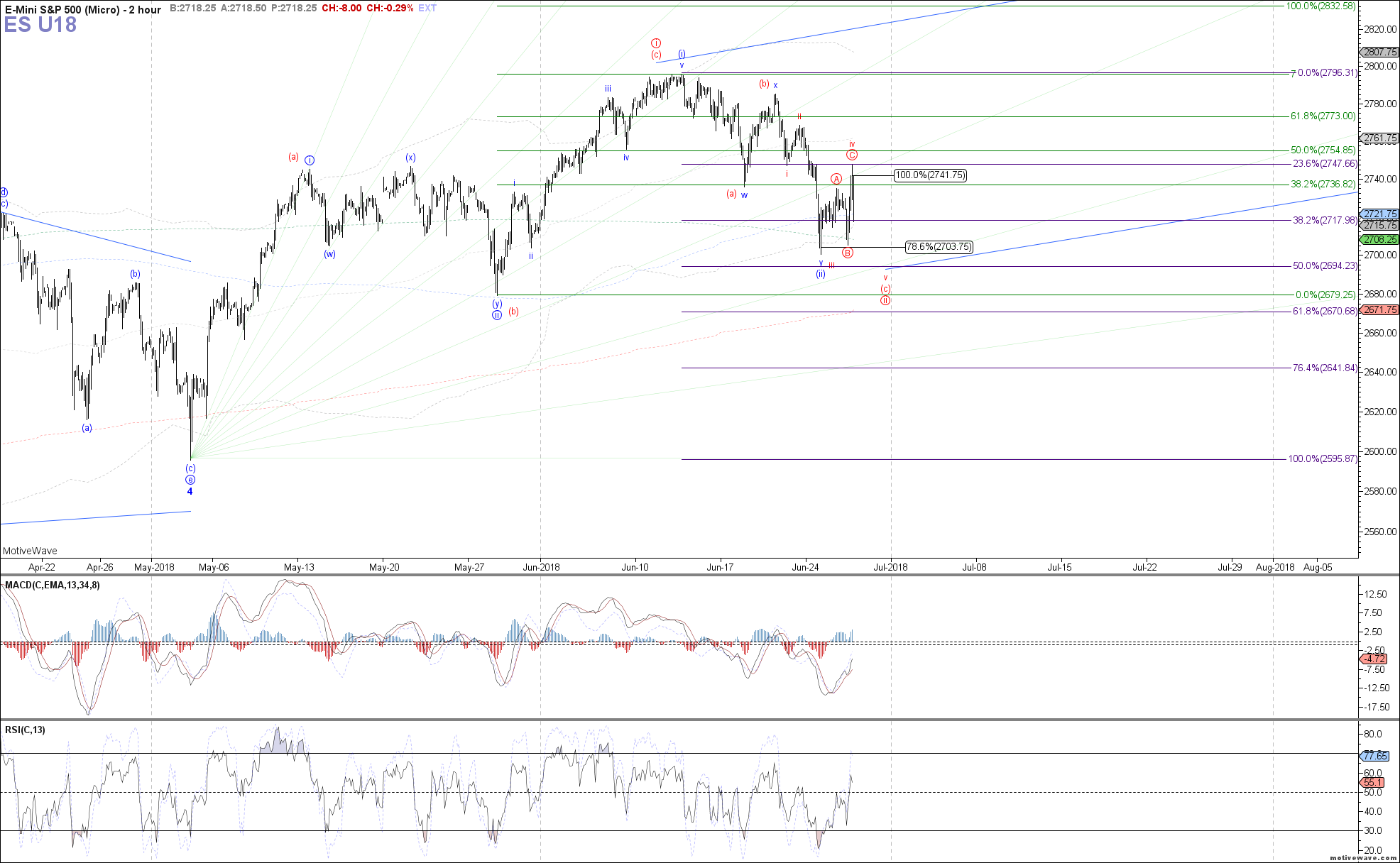Click the 100.0%(2832.58) green fib label
Image resolution: width=1400 pixels, height=863 pixels.
pos(1321,6)
